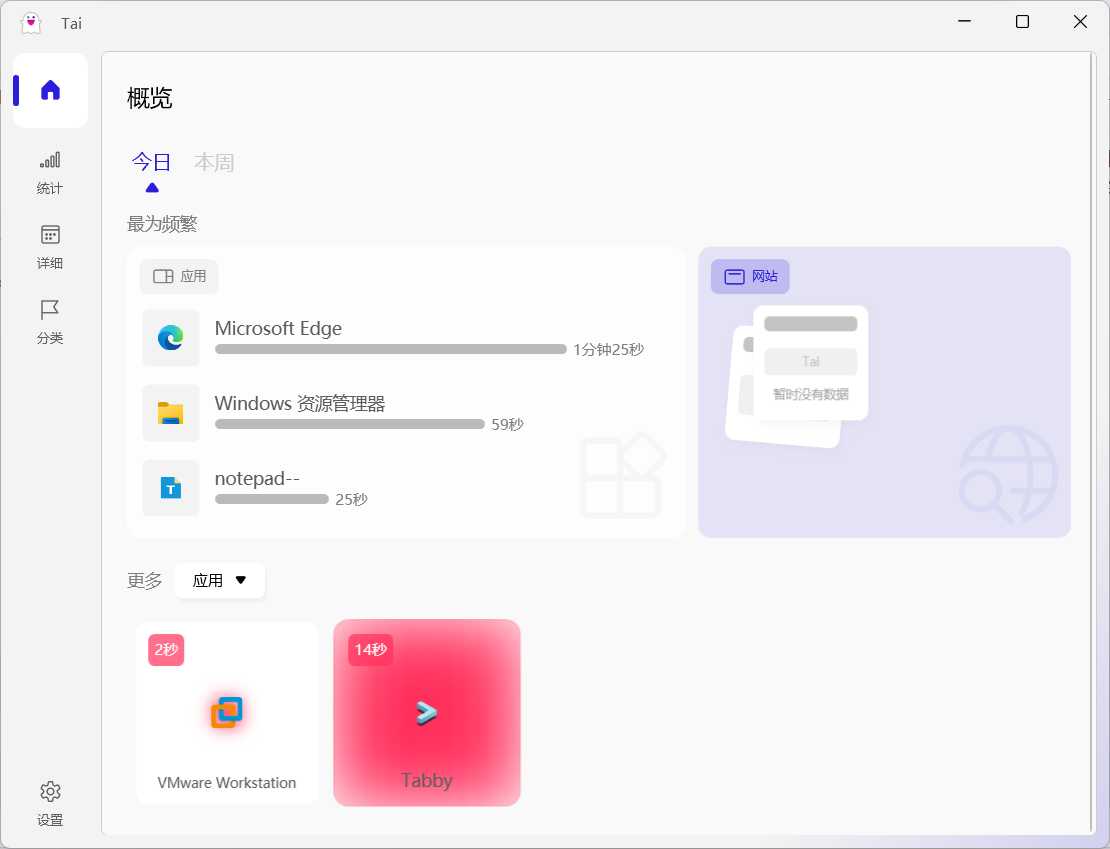Open the VMware Workstation card

[x=227, y=712]
